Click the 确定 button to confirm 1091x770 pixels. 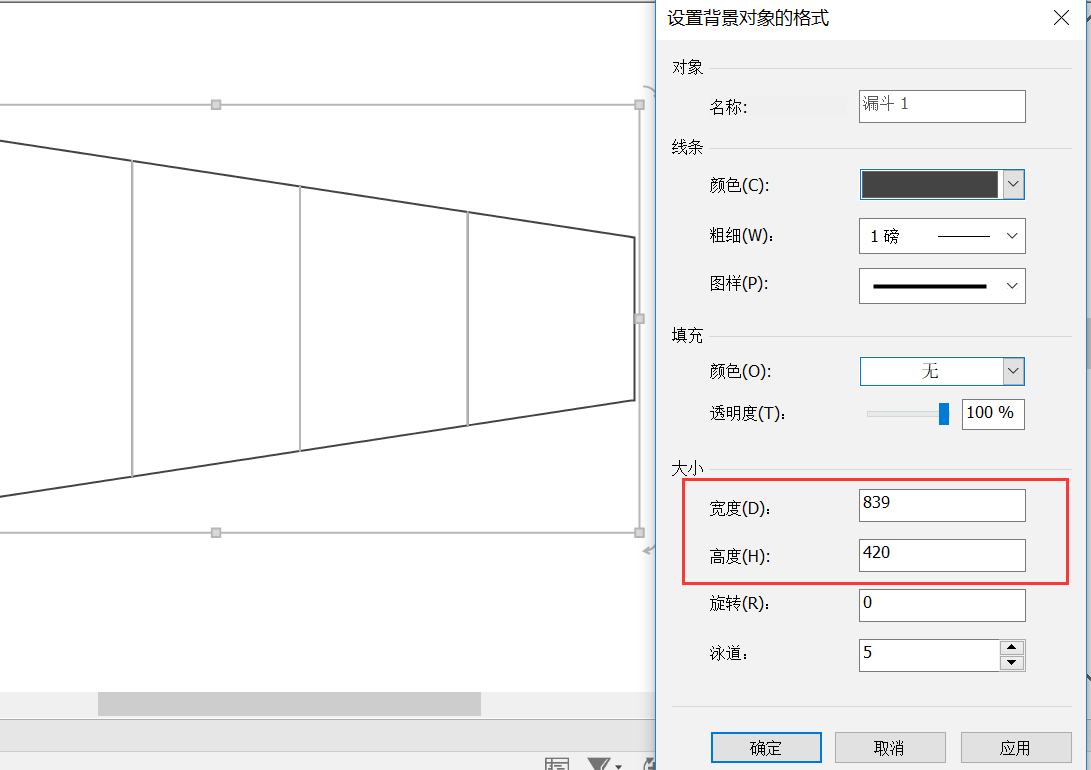(766, 748)
